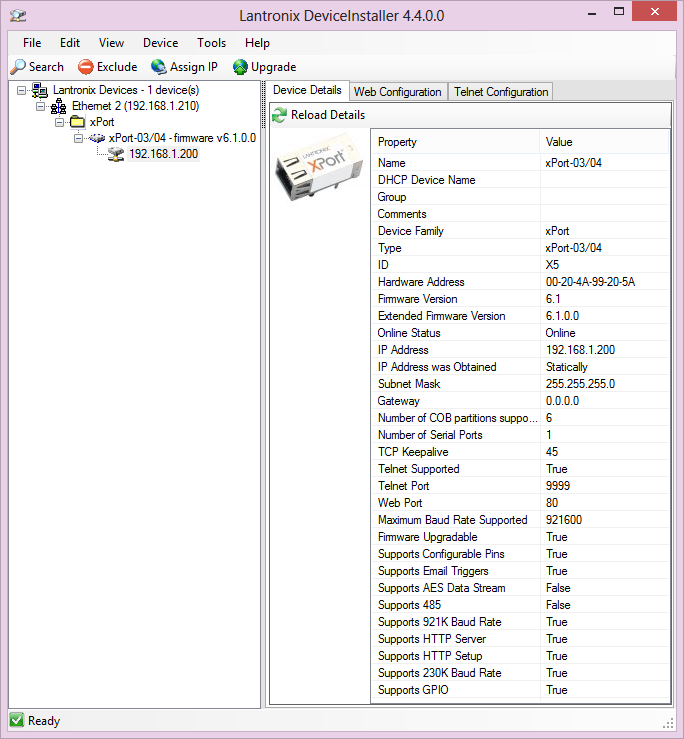Click the Group empty value cell
Image resolution: width=684 pixels, height=739 pixels.
(605, 197)
